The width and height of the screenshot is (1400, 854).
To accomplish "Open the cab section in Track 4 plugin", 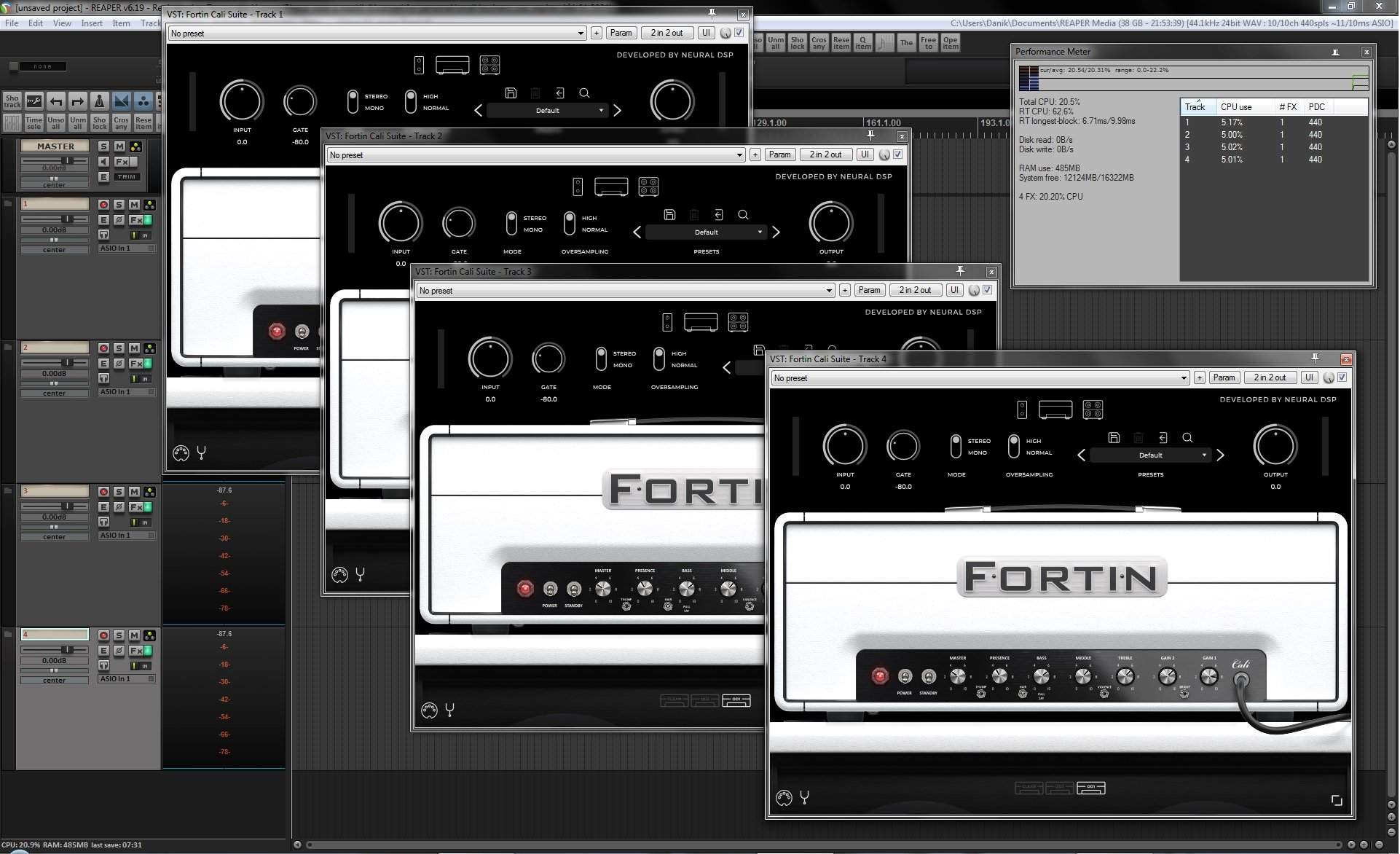I will 1093,410.
